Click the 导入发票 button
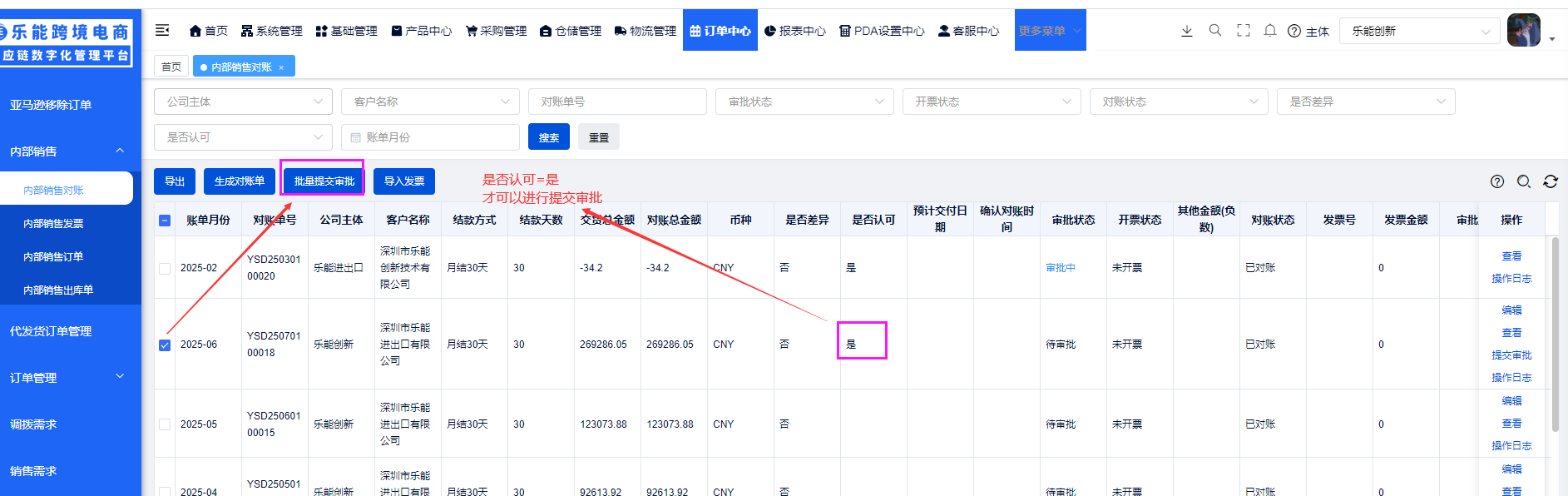The image size is (1568, 496). [x=404, y=181]
